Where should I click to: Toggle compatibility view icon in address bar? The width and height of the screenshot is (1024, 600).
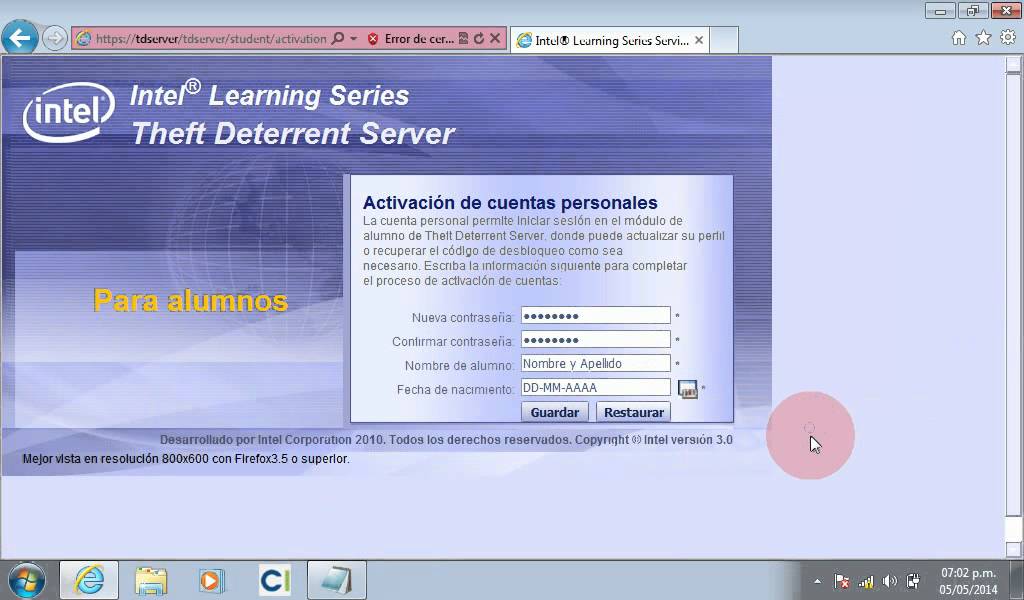pyautogui.click(x=463, y=39)
